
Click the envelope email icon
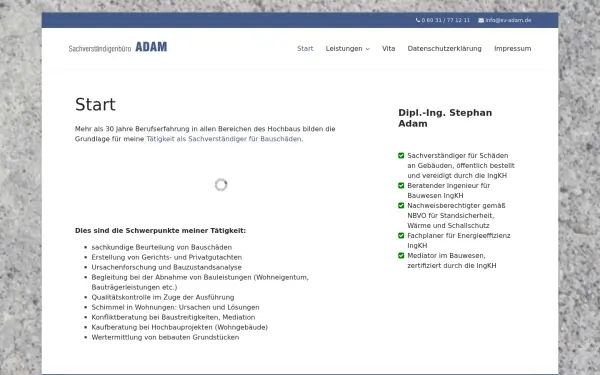481,20
